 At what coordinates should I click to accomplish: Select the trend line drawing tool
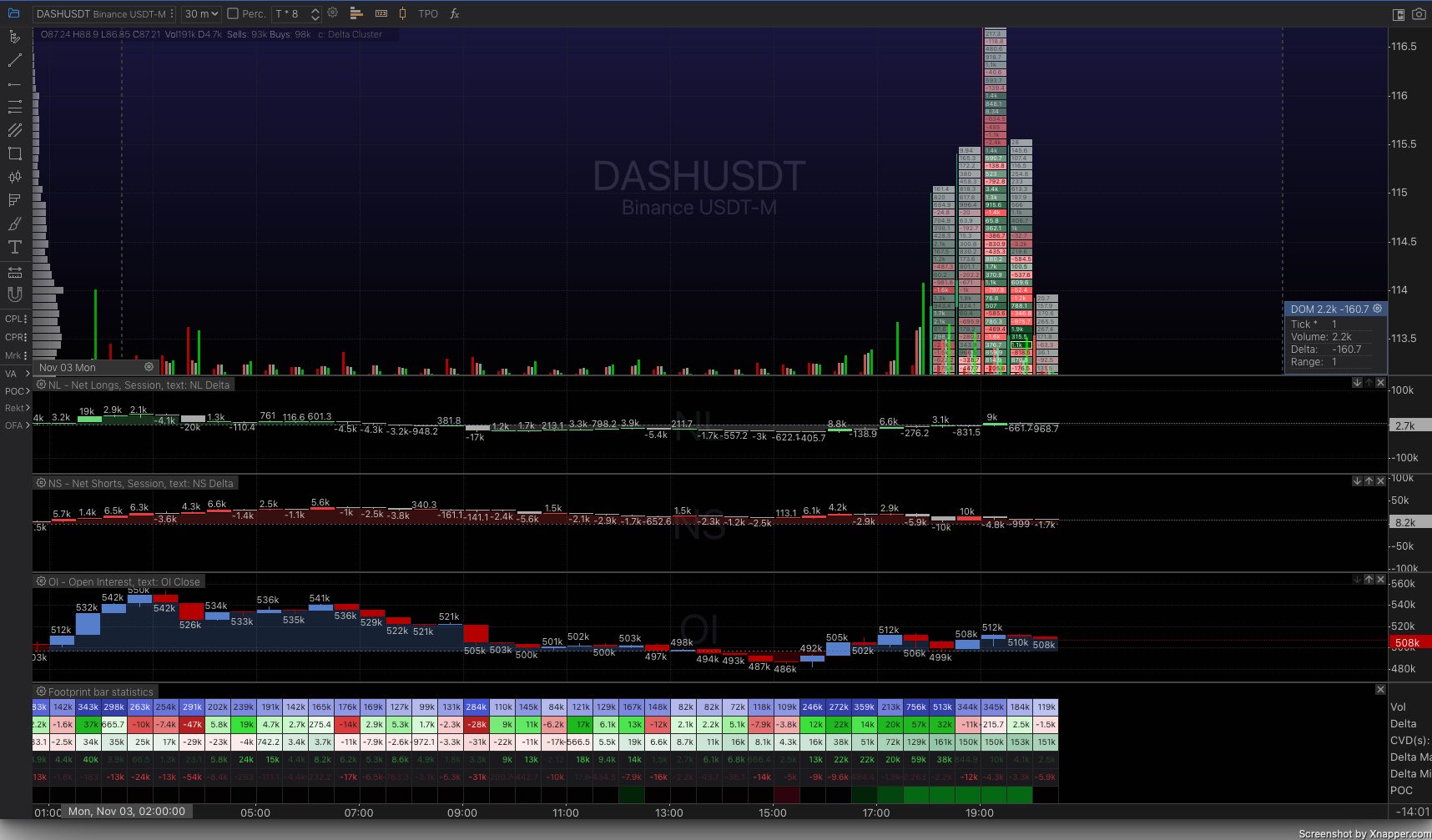[14, 60]
